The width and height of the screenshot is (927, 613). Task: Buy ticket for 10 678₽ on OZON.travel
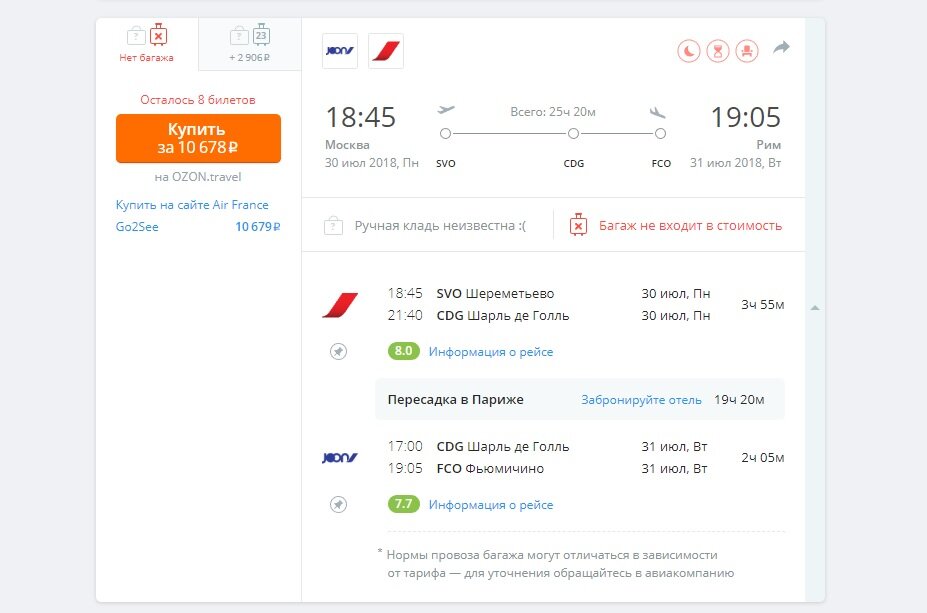click(x=198, y=138)
